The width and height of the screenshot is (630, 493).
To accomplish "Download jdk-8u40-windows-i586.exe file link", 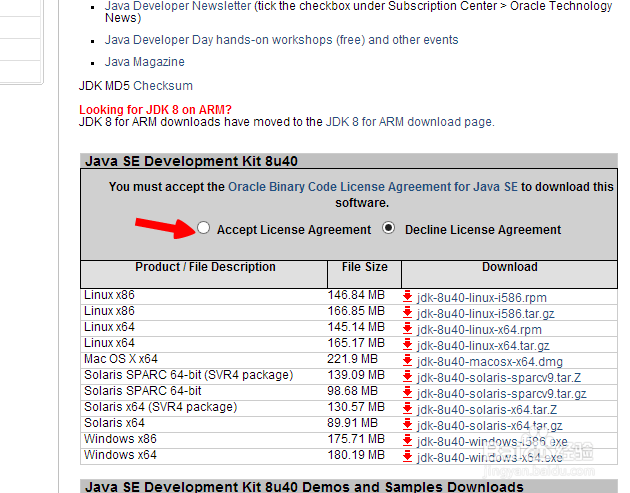I will (x=492, y=442).
